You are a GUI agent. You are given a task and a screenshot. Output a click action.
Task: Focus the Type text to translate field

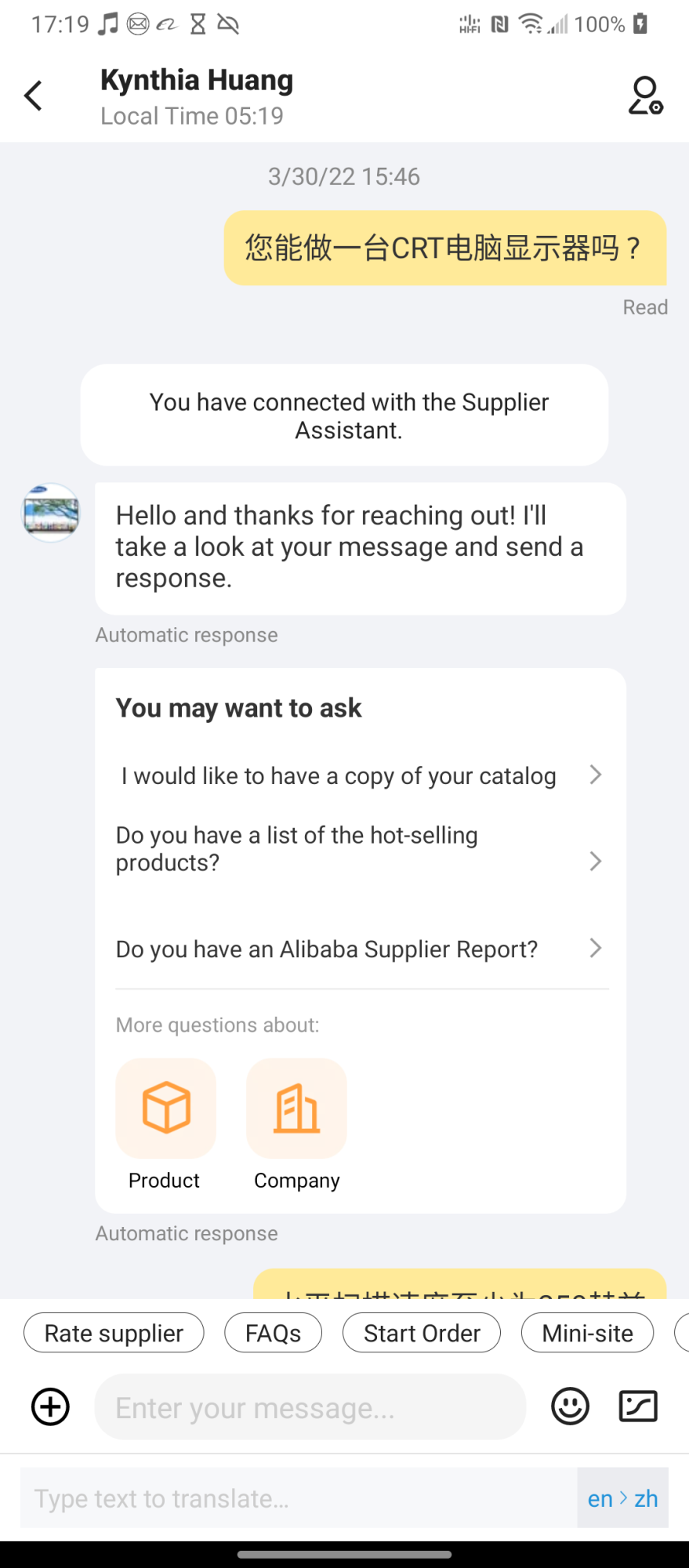click(x=298, y=1498)
